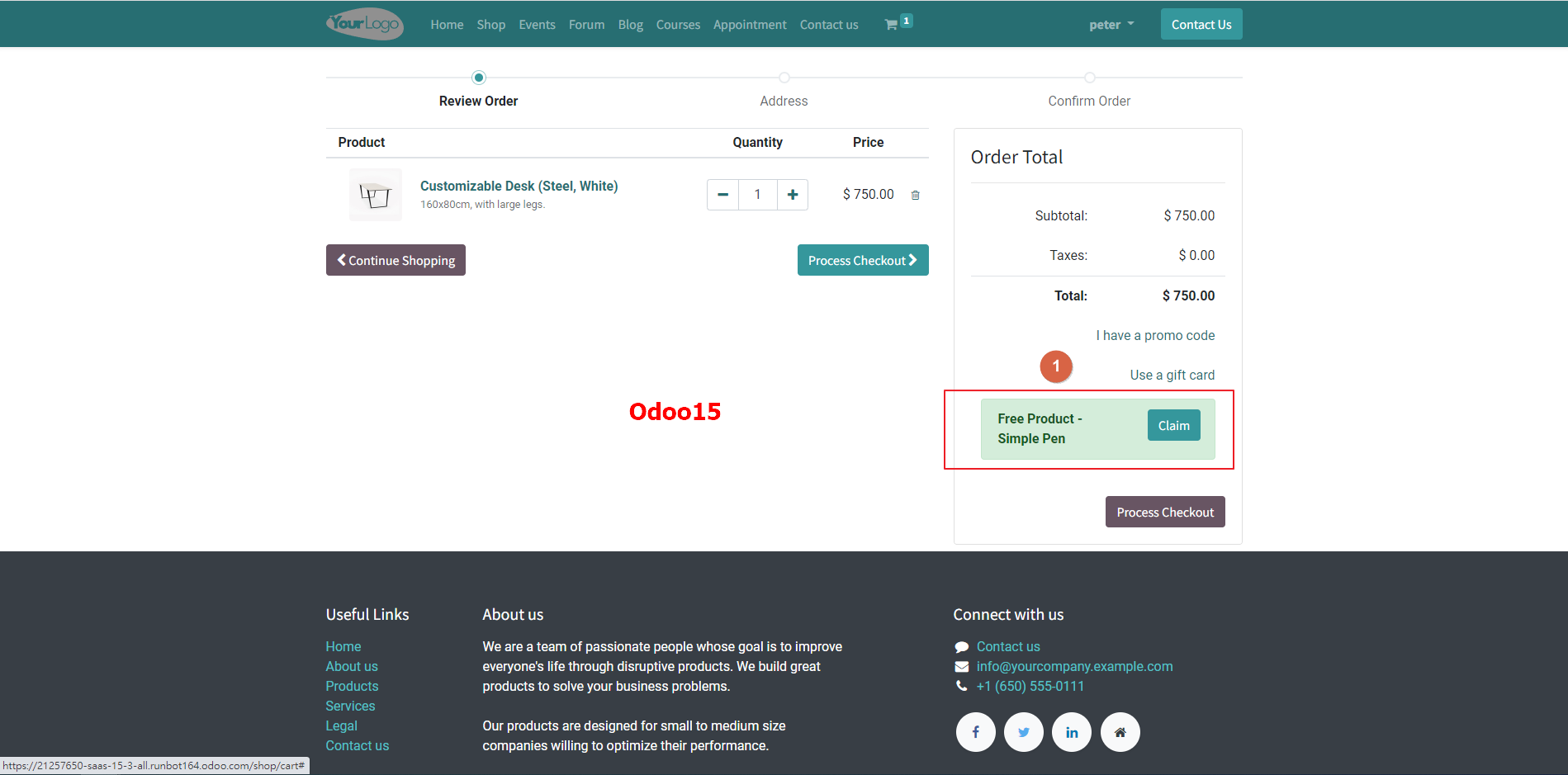
Task: Open the Appointment menu item
Action: [x=749, y=24]
